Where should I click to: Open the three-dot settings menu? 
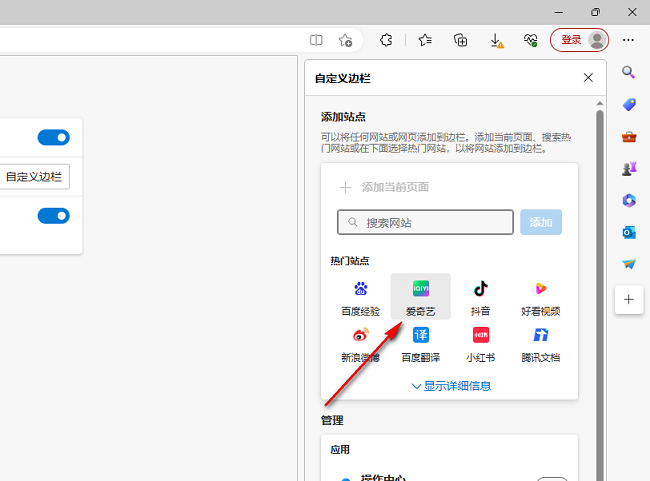click(x=628, y=40)
